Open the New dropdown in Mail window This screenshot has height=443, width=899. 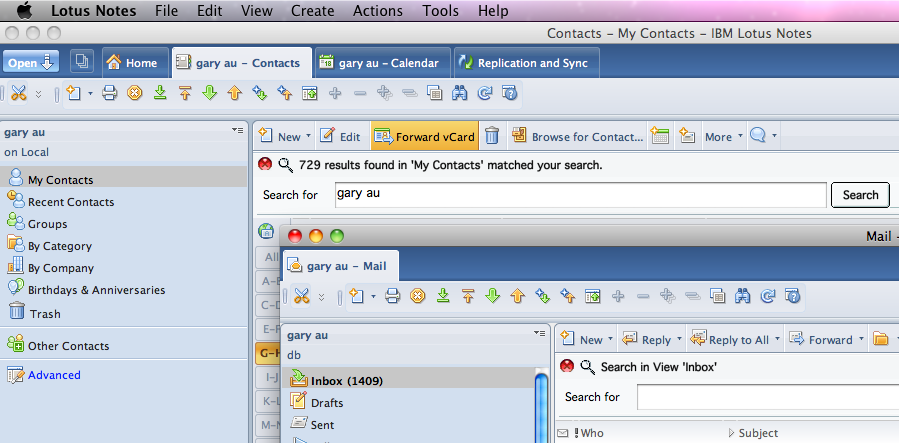pos(610,339)
